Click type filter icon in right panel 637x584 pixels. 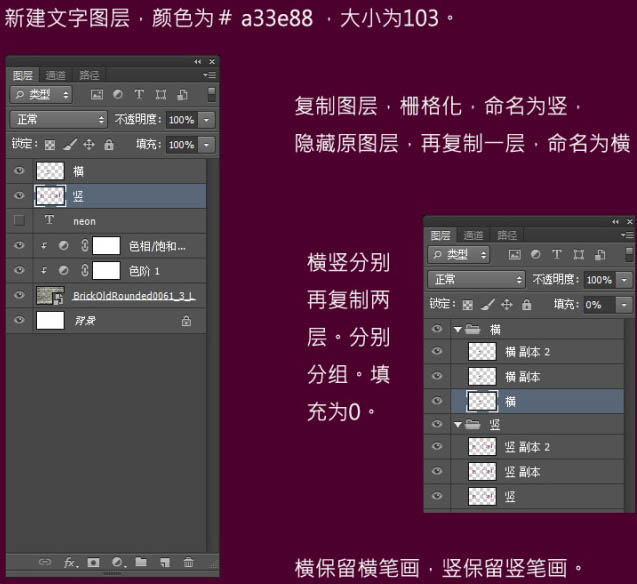[557, 255]
